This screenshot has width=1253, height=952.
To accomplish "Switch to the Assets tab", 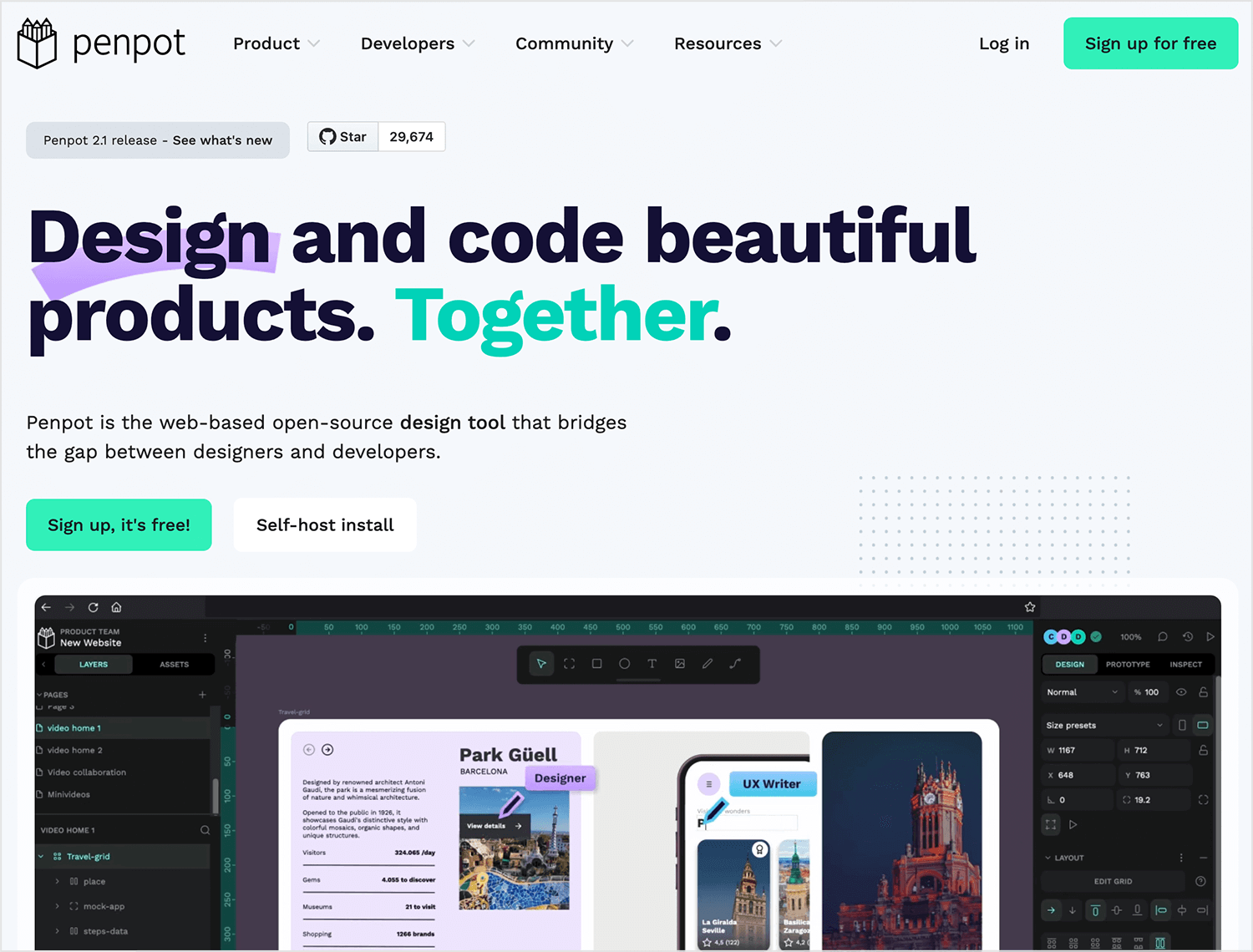I will 174,665.
